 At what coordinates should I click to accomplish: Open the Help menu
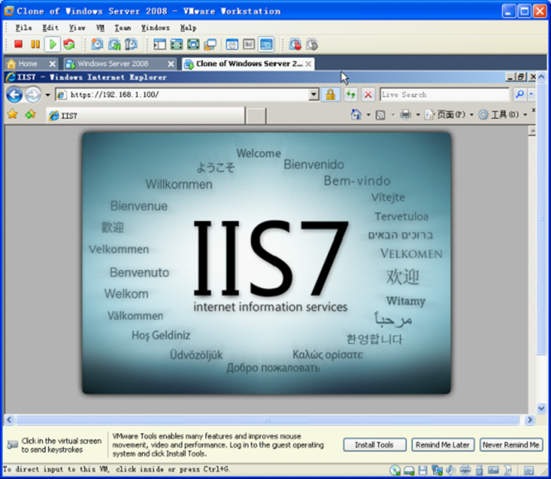188,28
